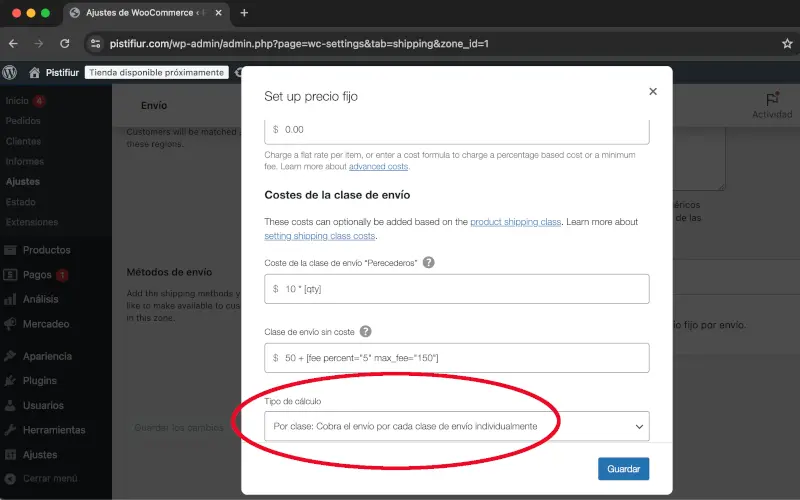Bookmark this page with the star icon
This screenshot has width=800, height=500.
coord(787,44)
